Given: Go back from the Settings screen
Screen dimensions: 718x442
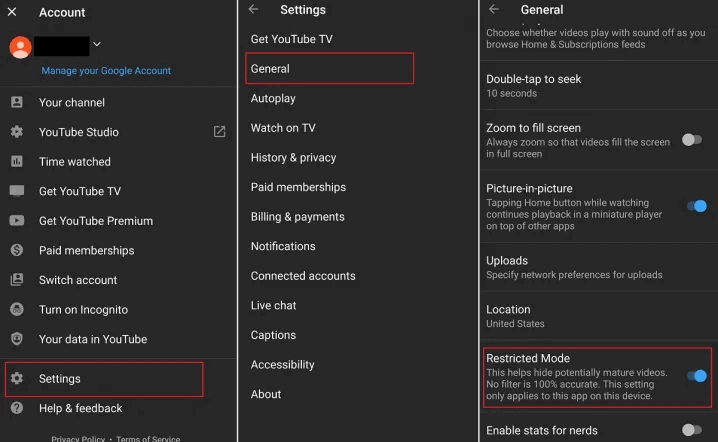Looking at the screenshot, I should [253, 10].
